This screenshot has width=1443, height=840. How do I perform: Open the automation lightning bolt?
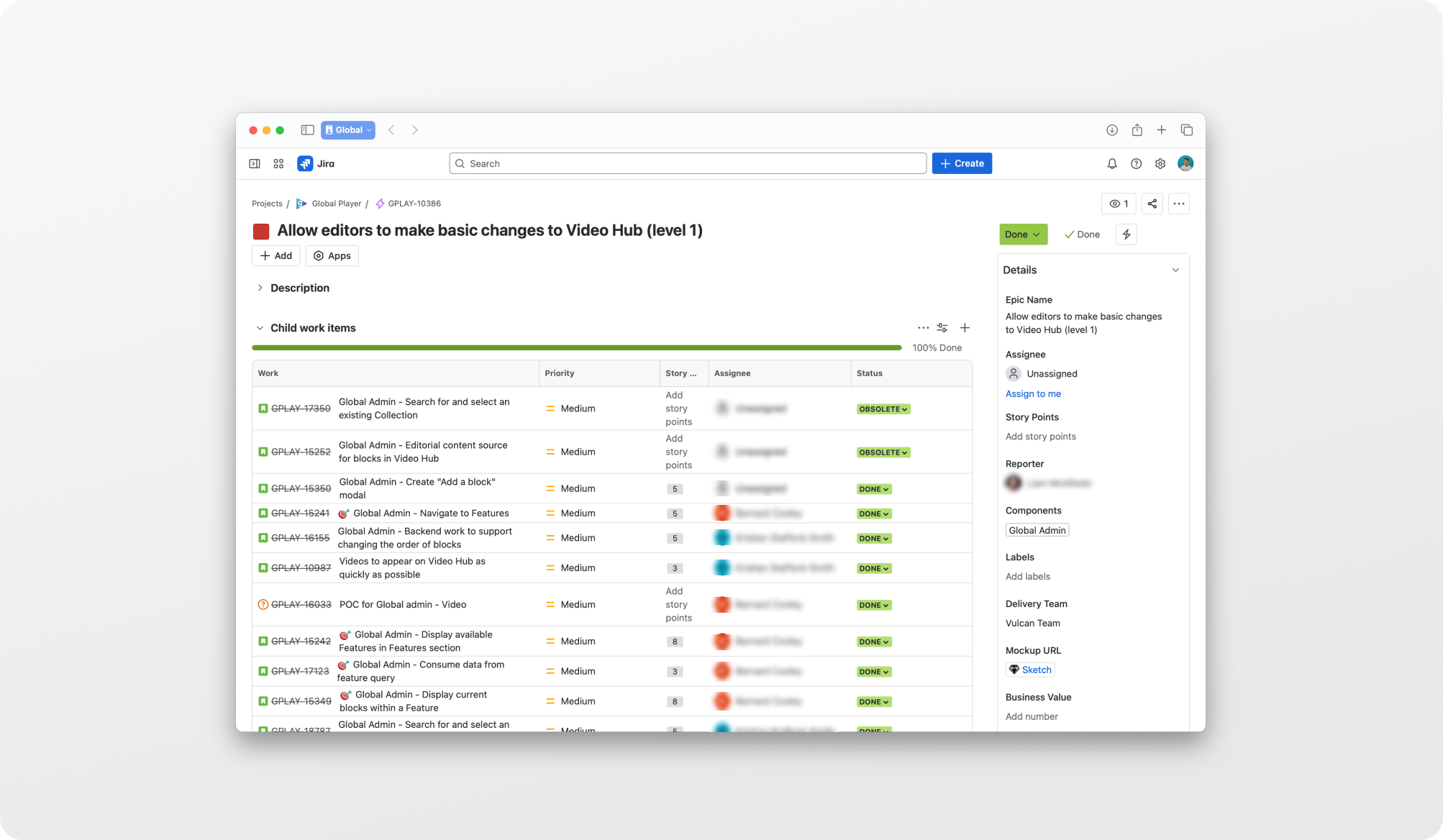(x=1126, y=234)
